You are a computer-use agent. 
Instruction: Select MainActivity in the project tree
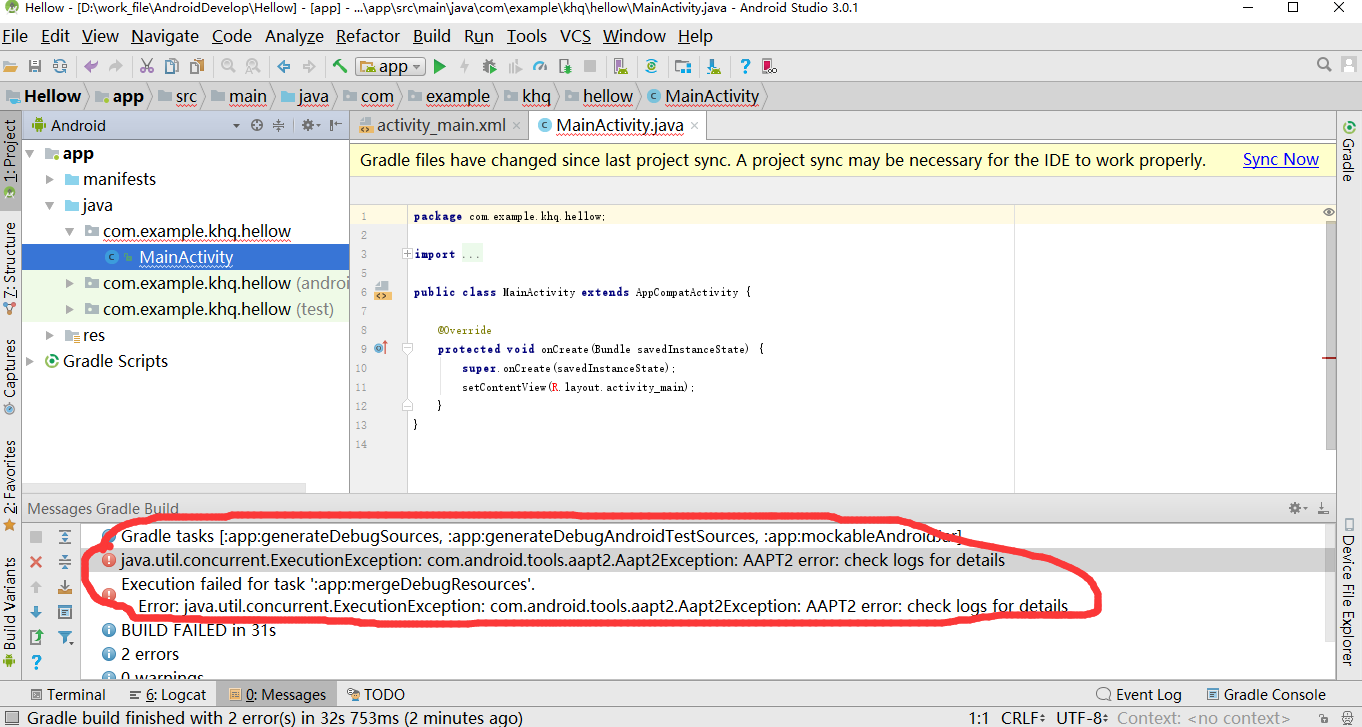coord(186,257)
